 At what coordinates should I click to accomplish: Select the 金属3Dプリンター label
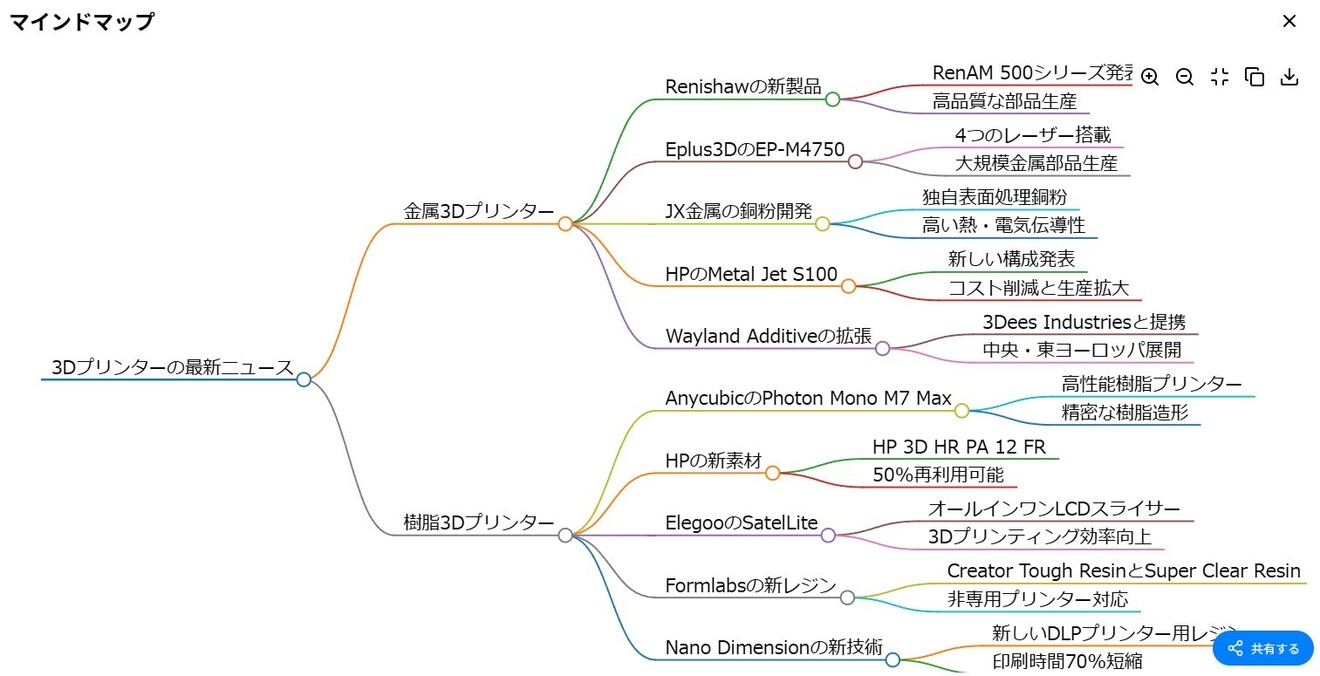(479, 212)
